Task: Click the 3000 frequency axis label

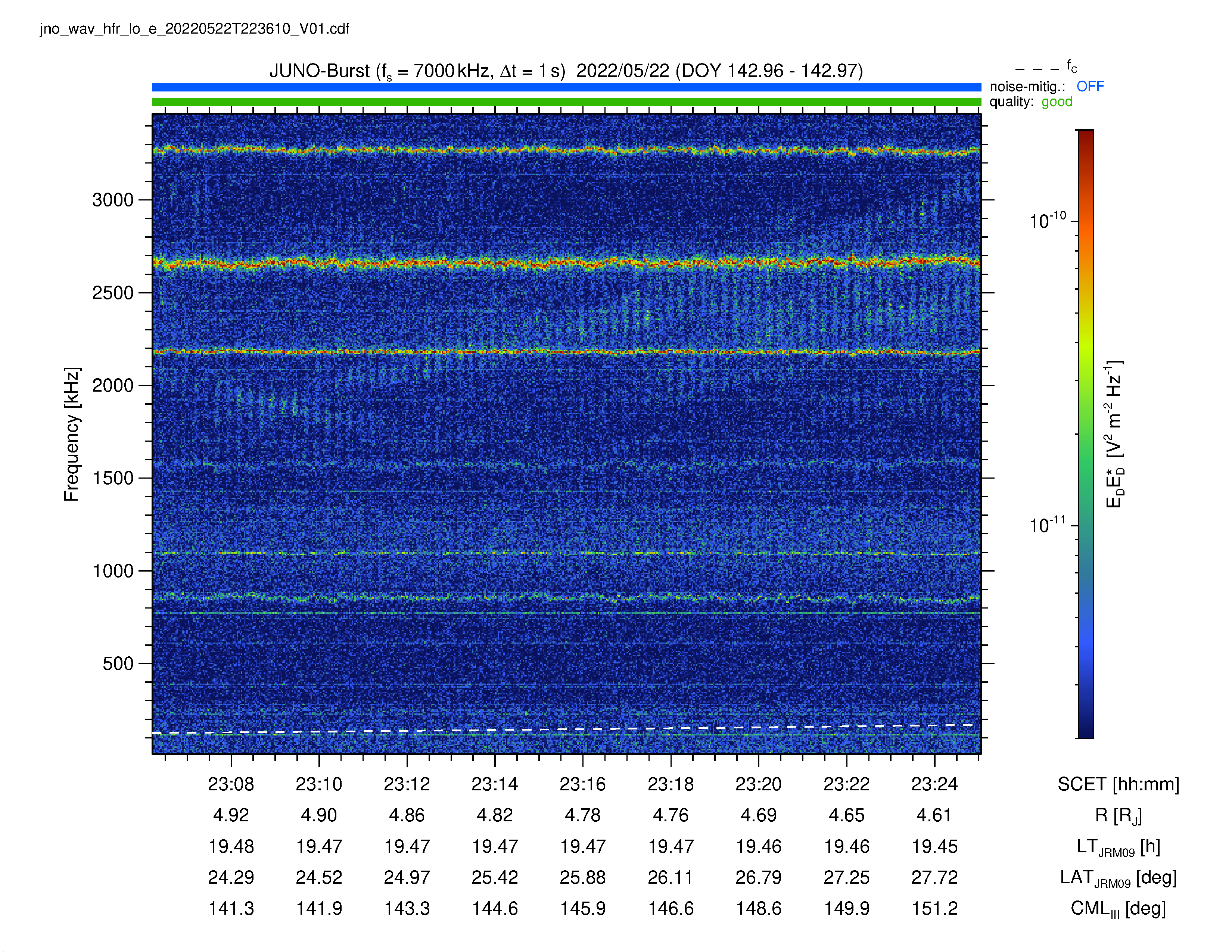Action: [113, 200]
